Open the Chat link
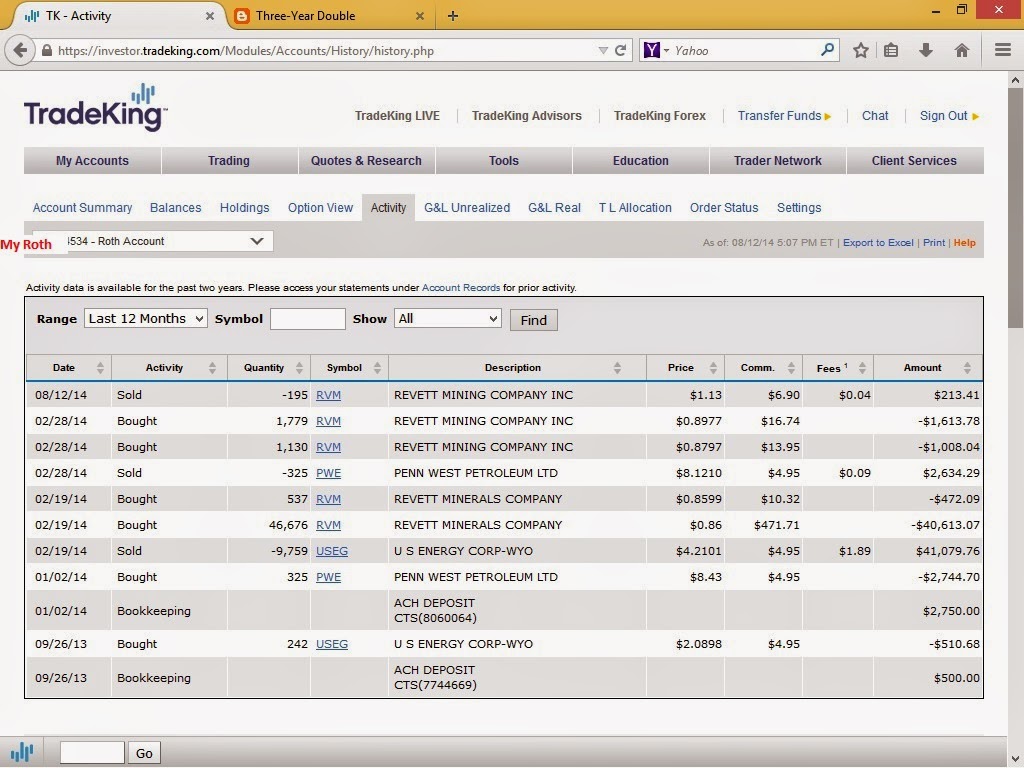 874,116
